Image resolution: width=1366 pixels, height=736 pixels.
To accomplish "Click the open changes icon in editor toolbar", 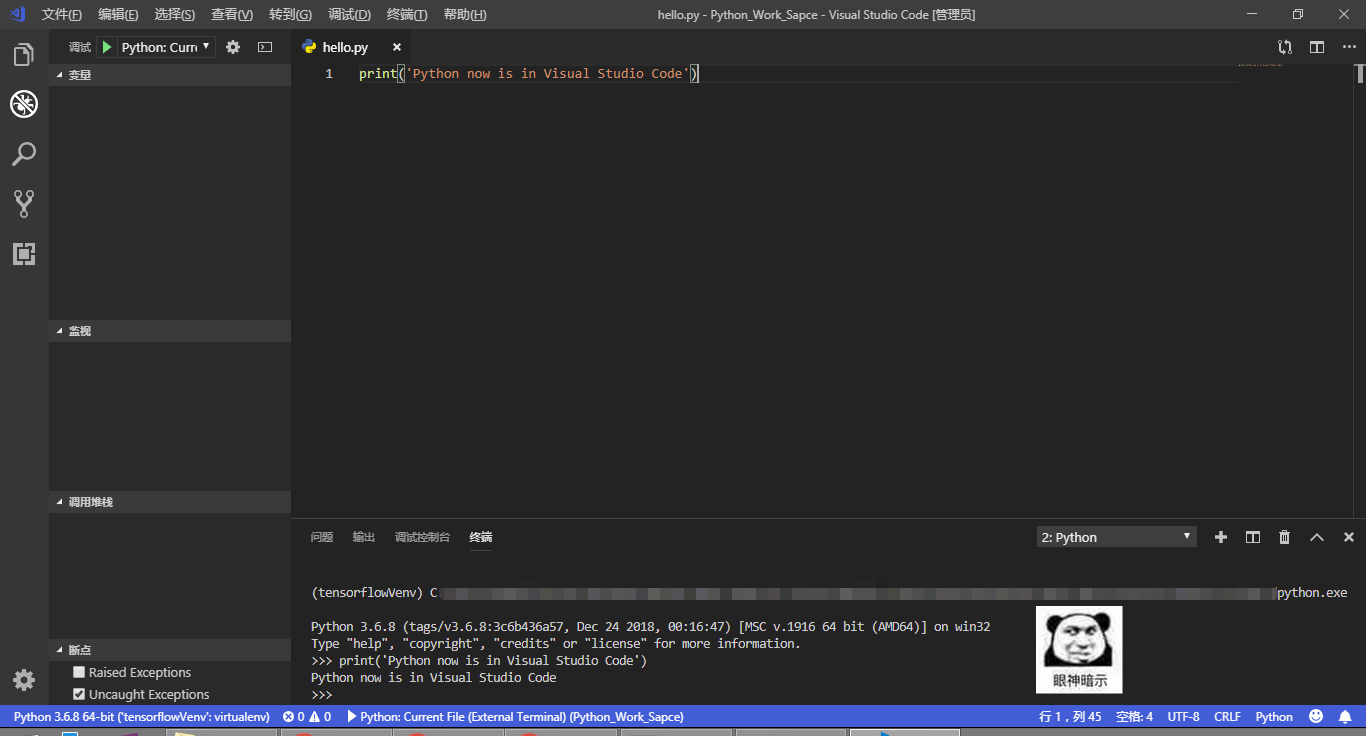I will pyautogui.click(x=1285, y=47).
